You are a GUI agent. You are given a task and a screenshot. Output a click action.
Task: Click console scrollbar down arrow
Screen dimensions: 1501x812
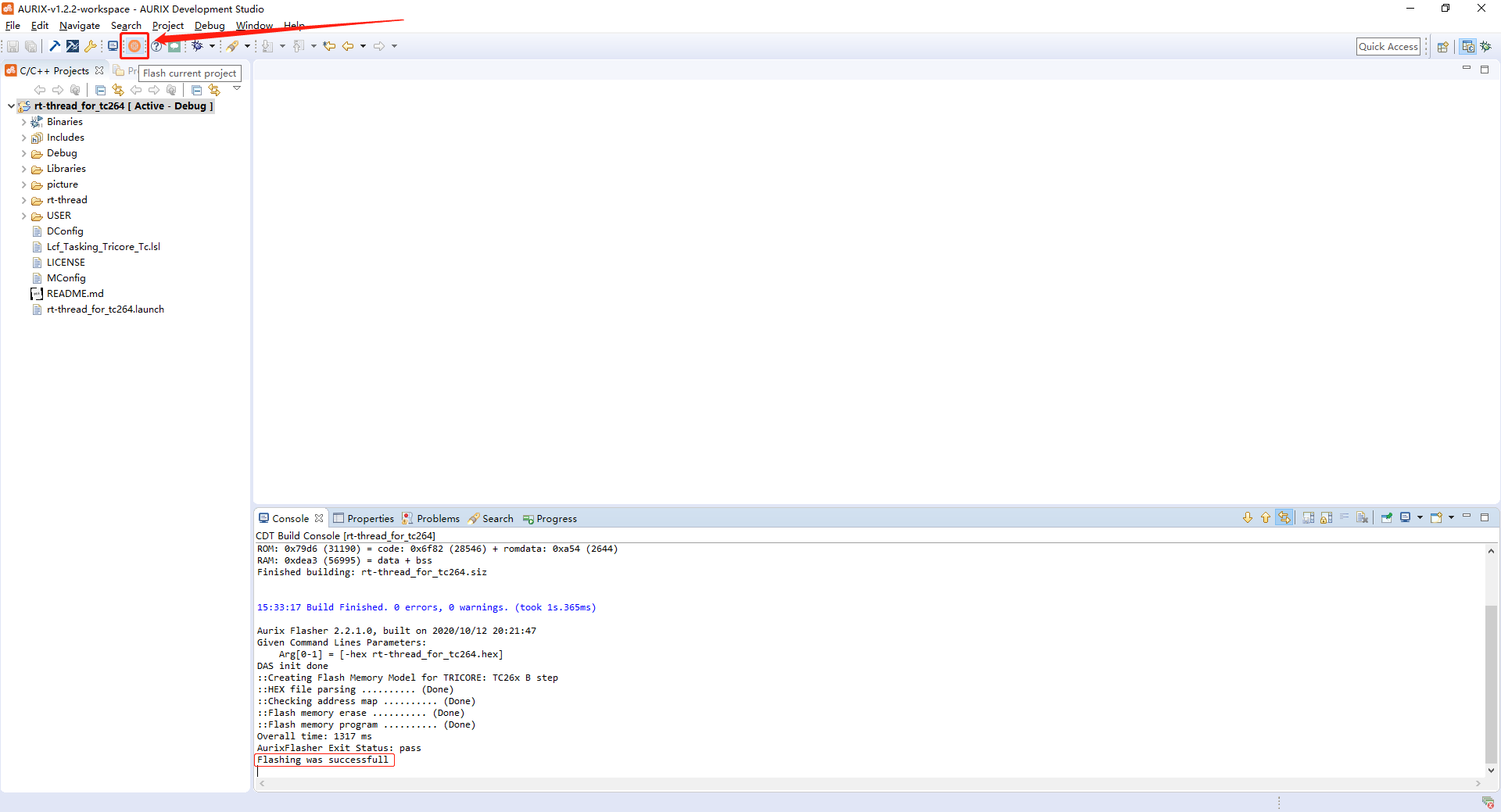(x=1492, y=771)
